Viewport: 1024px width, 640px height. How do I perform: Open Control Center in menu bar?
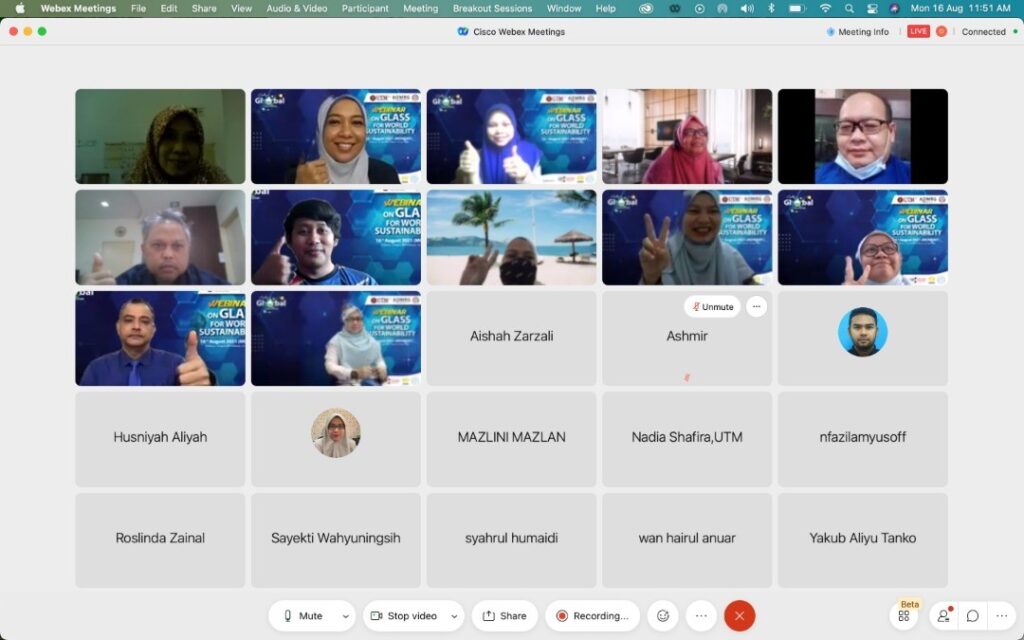pos(872,8)
